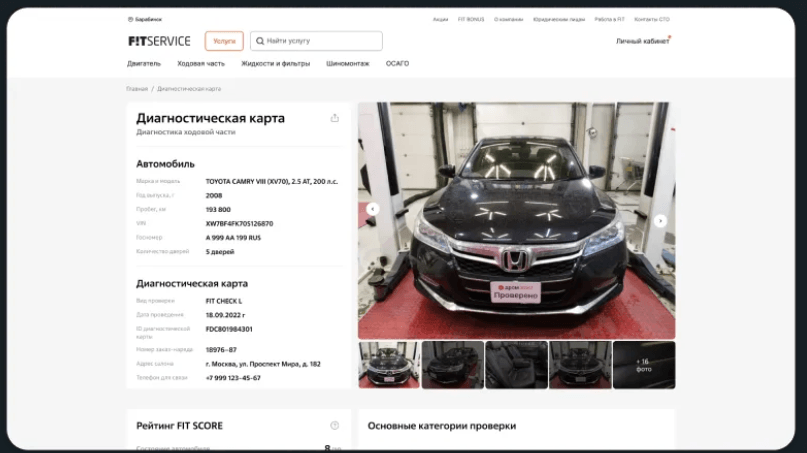Viewport: 807px width, 453px height.
Task: Click the date 18.09.2022 г
Action: (x=225, y=315)
